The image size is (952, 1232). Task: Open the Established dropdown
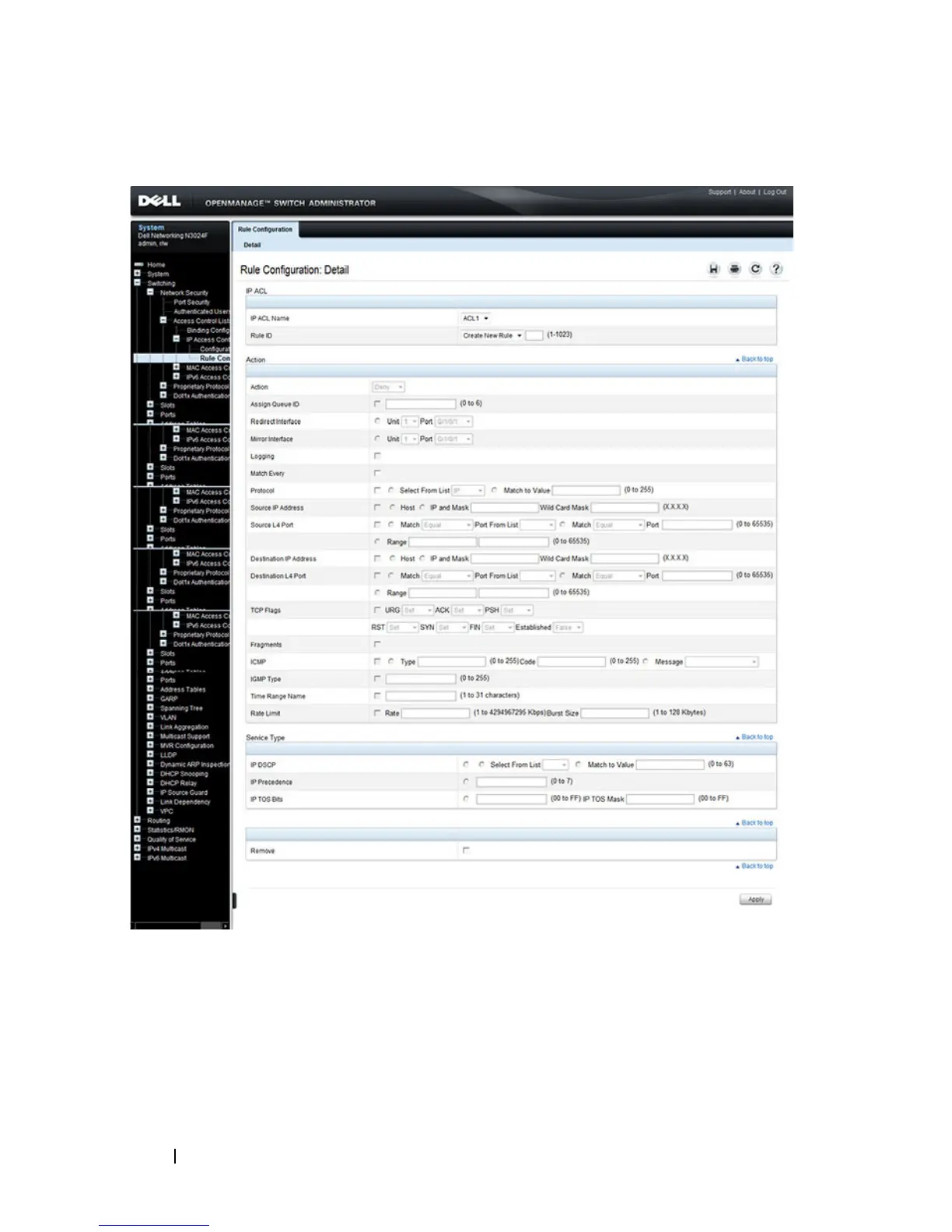(x=568, y=627)
